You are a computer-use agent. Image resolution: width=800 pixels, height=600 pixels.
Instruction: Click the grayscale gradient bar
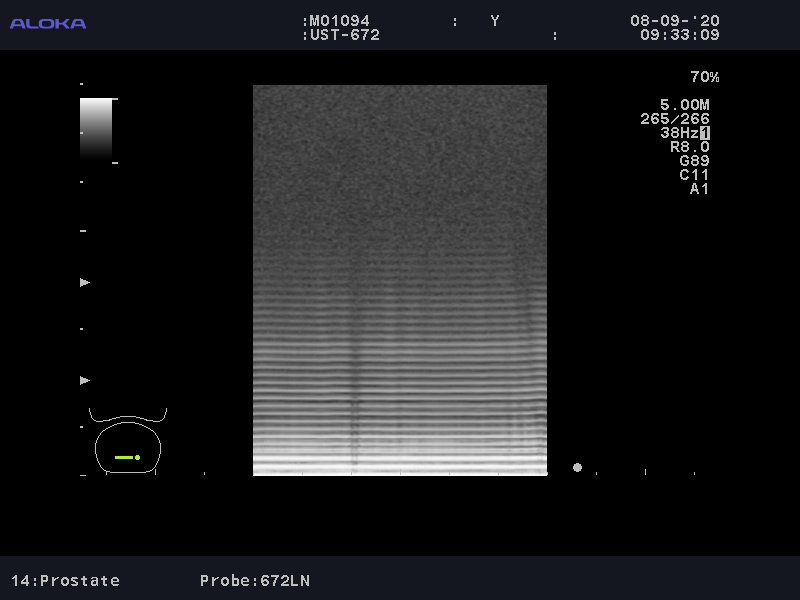click(96, 128)
